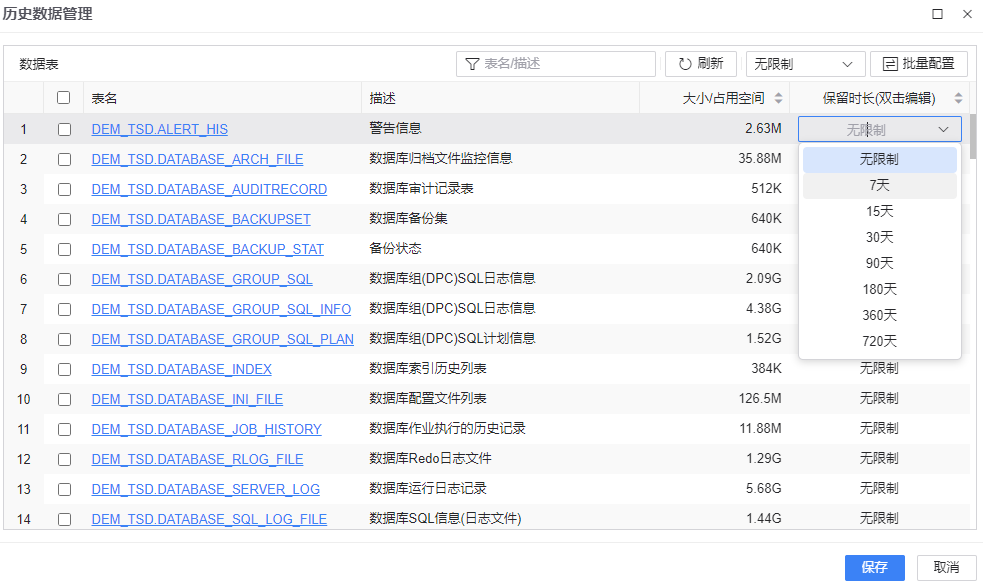The width and height of the screenshot is (983, 586).
Task: Check the box for DEM_TSD.ALERT_HIS row
Action: (65, 129)
